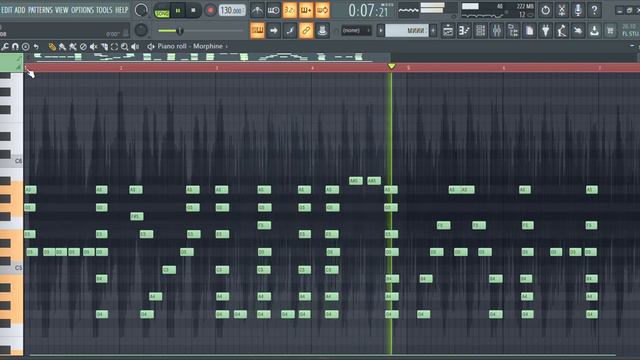Select the Slice tool

tap(104, 47)
